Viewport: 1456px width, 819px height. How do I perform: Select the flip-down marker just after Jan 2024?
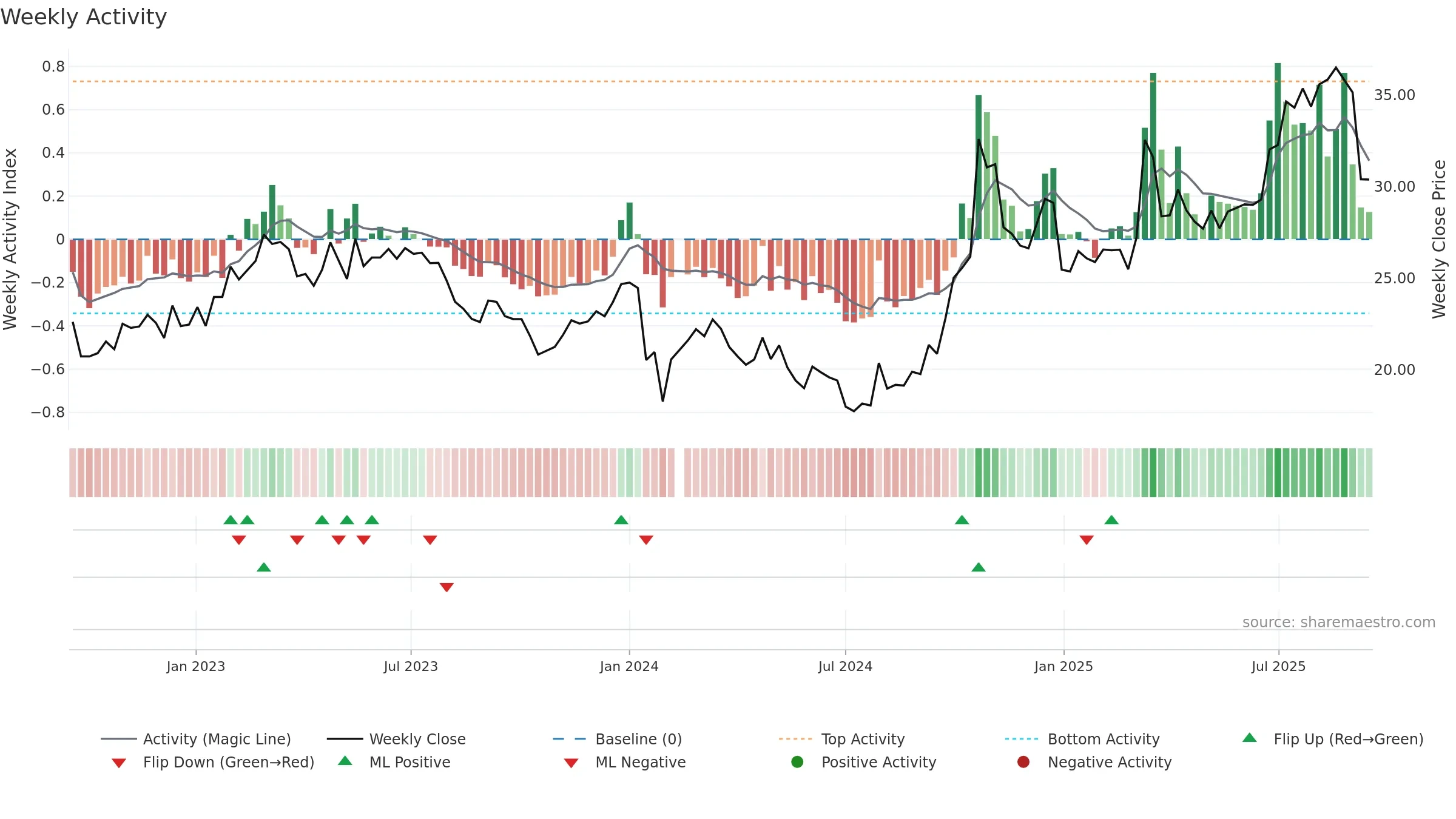[x=646, y=539]
